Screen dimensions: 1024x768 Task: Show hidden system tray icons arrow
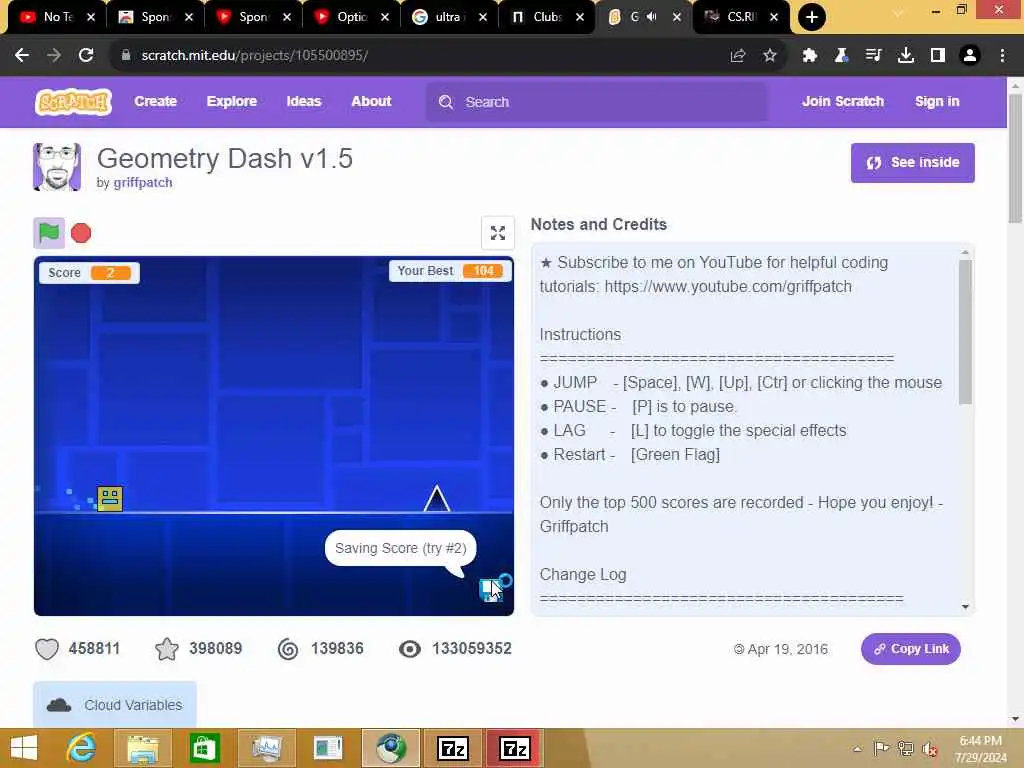coord(857,749)
